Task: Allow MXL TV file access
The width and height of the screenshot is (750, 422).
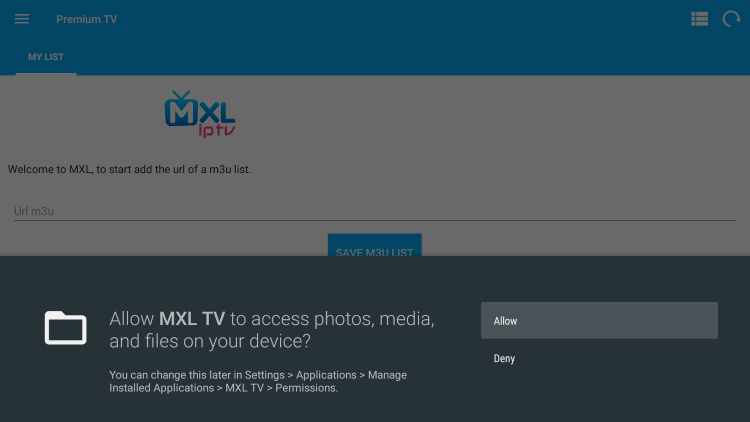Action: [599, 321]
